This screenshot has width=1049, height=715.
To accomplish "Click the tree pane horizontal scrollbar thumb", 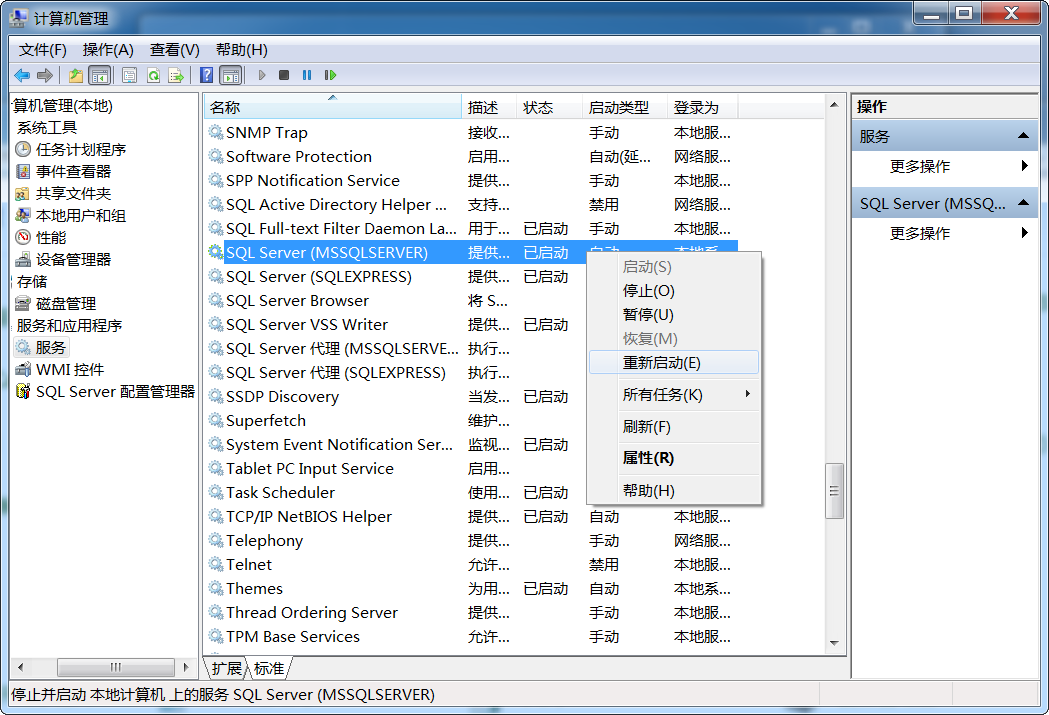I will coord(116,667).
